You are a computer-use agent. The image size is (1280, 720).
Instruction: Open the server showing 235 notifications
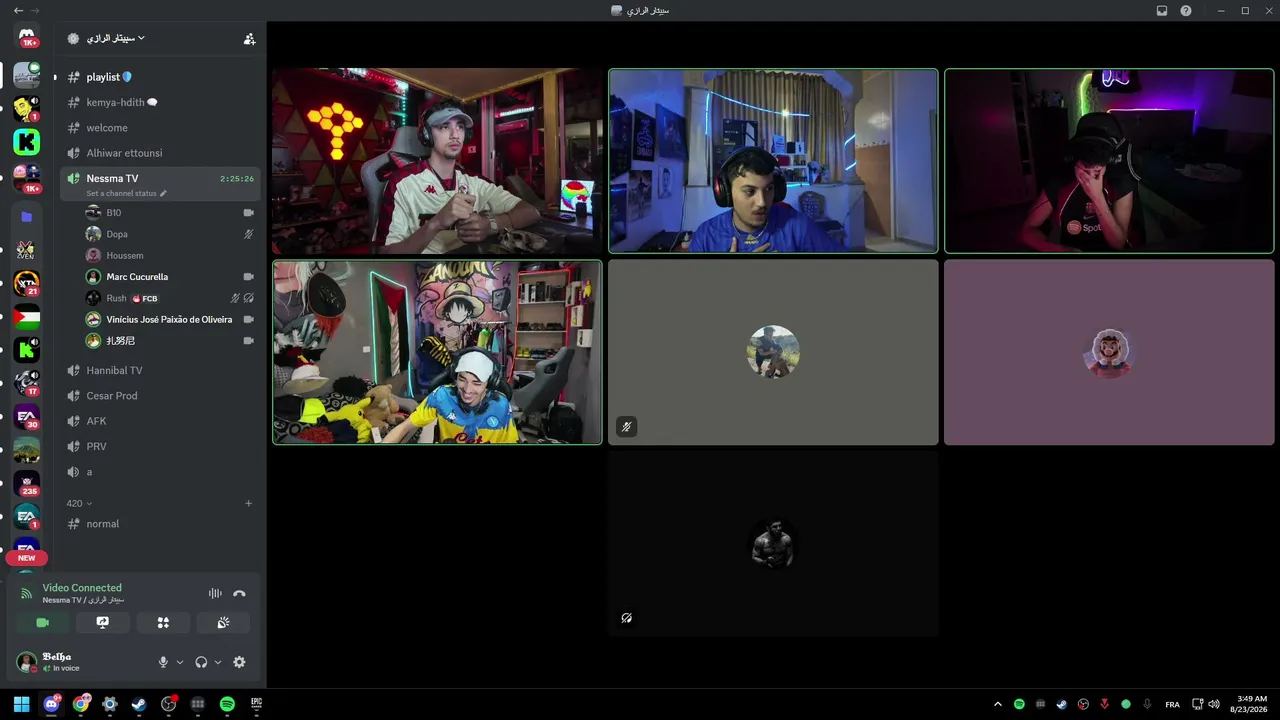(x=27, y=483)
